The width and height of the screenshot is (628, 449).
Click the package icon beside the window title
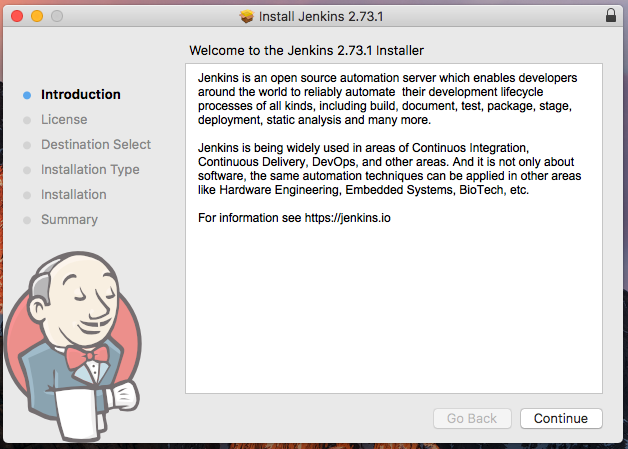click(x=247, y=16)
